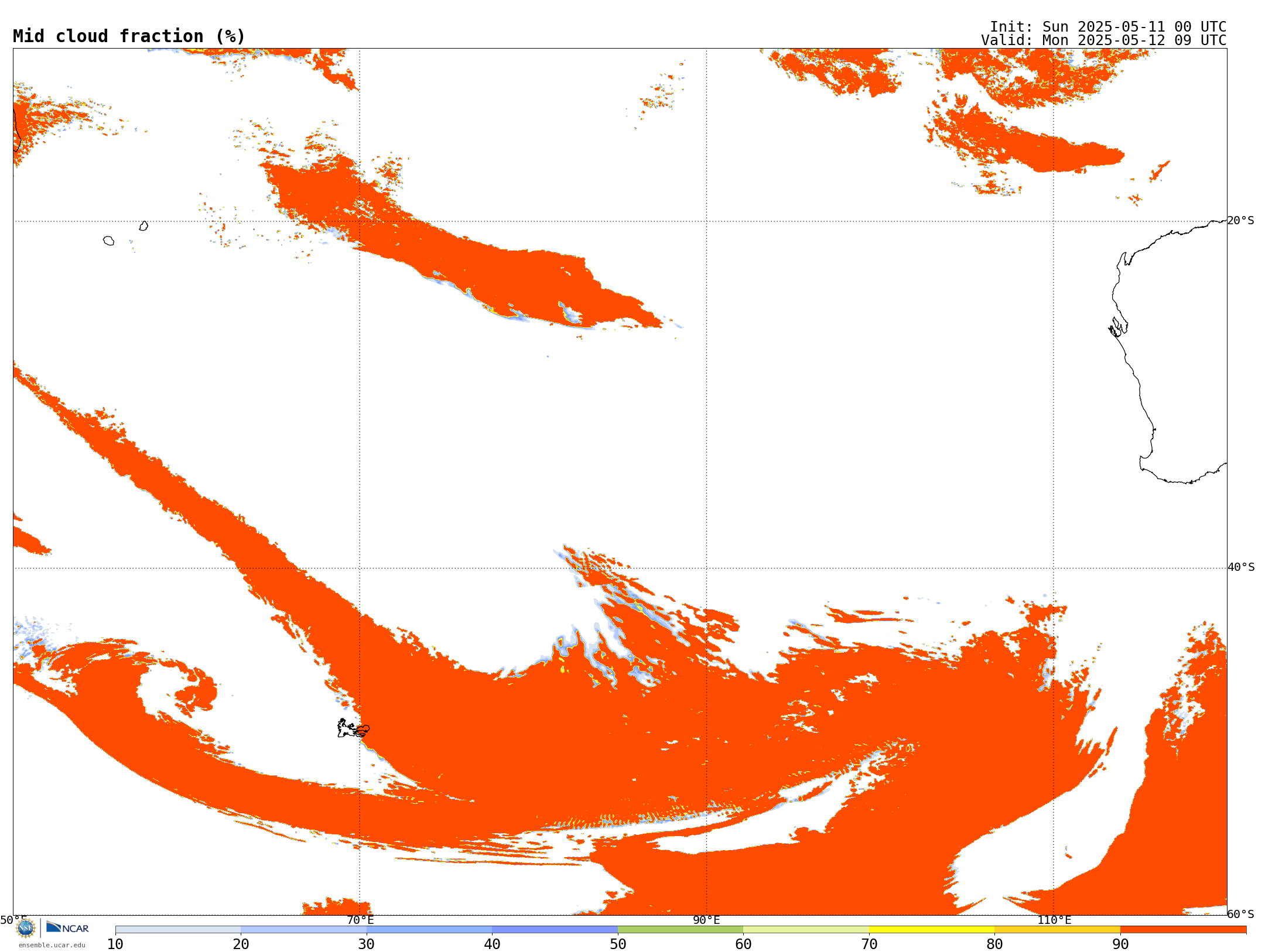Click the 90°E longitude label
1265x952 pixels.
[x=706, y=920]
